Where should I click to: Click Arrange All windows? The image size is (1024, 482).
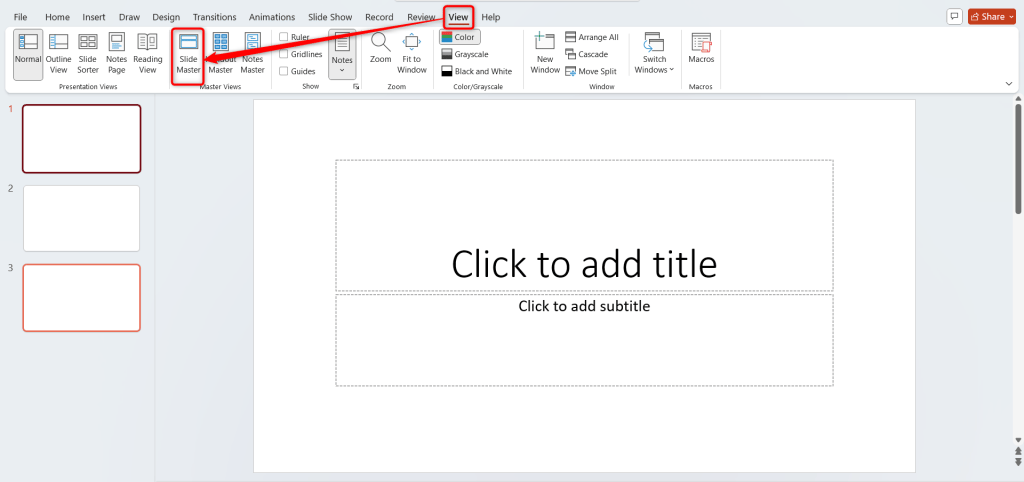point(592,37)
